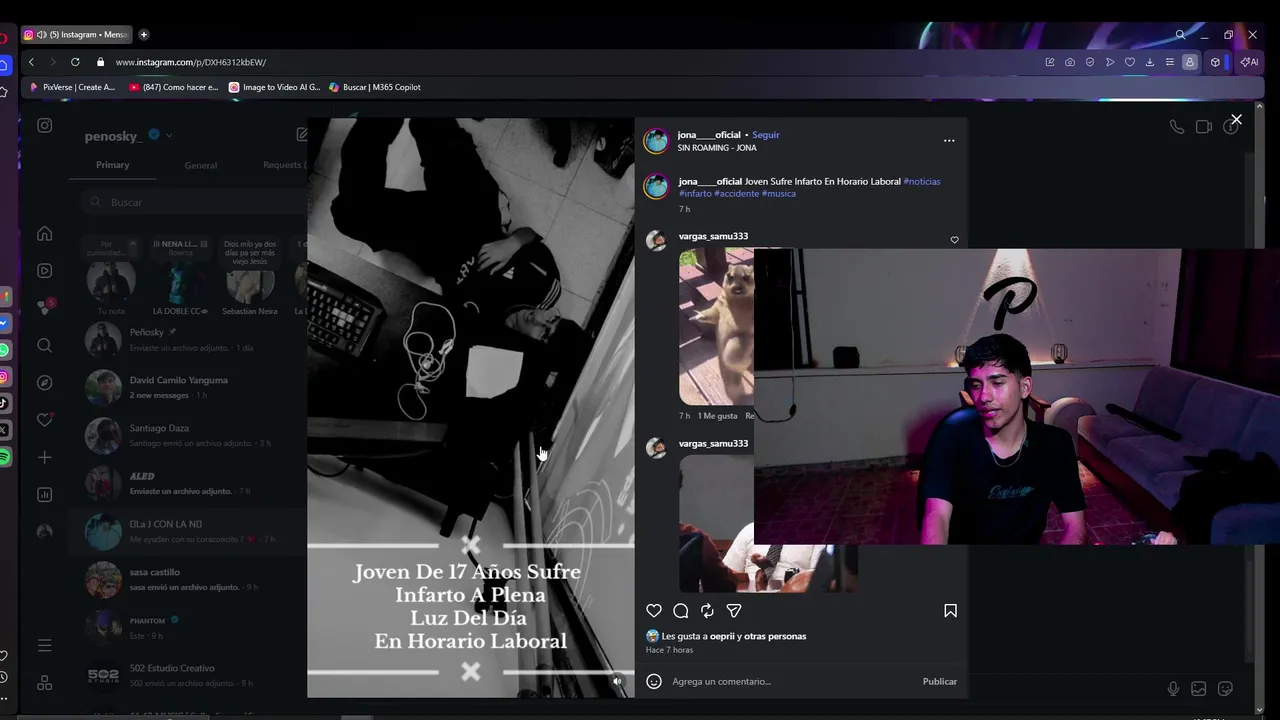Open the profile avatar in the sidebar
The width and height of the screenshot is (1280, 720).
coord(45,532)
